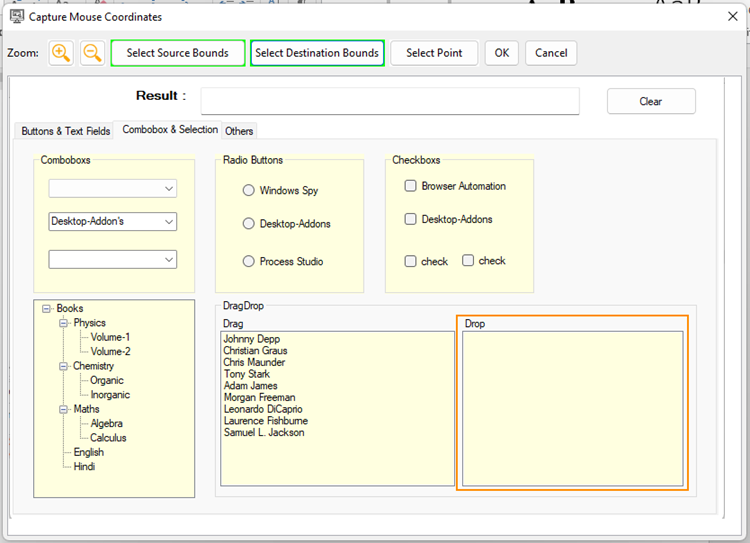
Task: Tick the Desktop-Addons checkbox
Action: [x=410, y=219]
